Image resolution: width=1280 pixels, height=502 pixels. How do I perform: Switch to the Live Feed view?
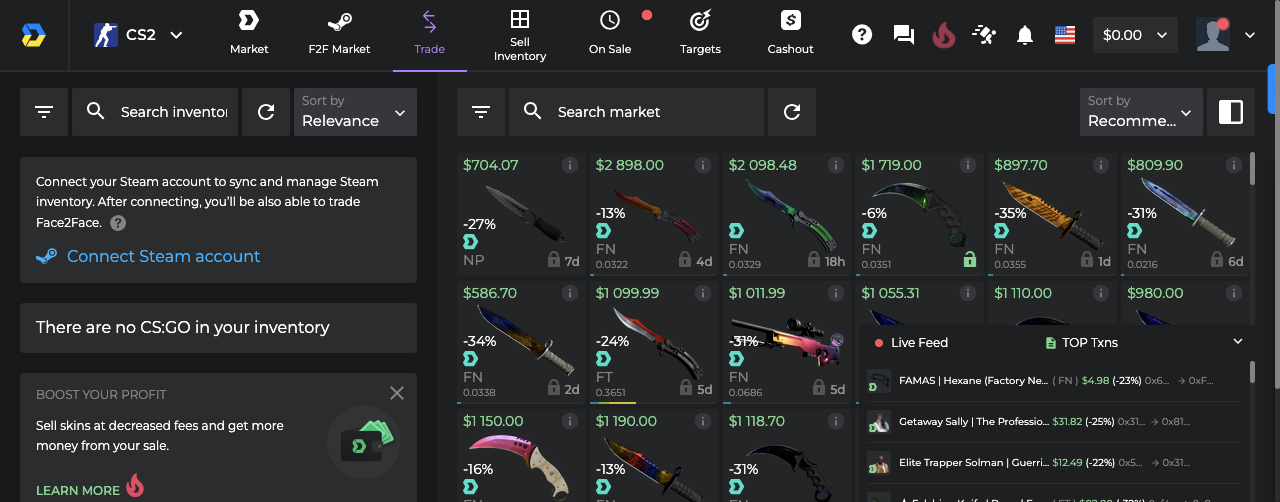coord(911,342)
